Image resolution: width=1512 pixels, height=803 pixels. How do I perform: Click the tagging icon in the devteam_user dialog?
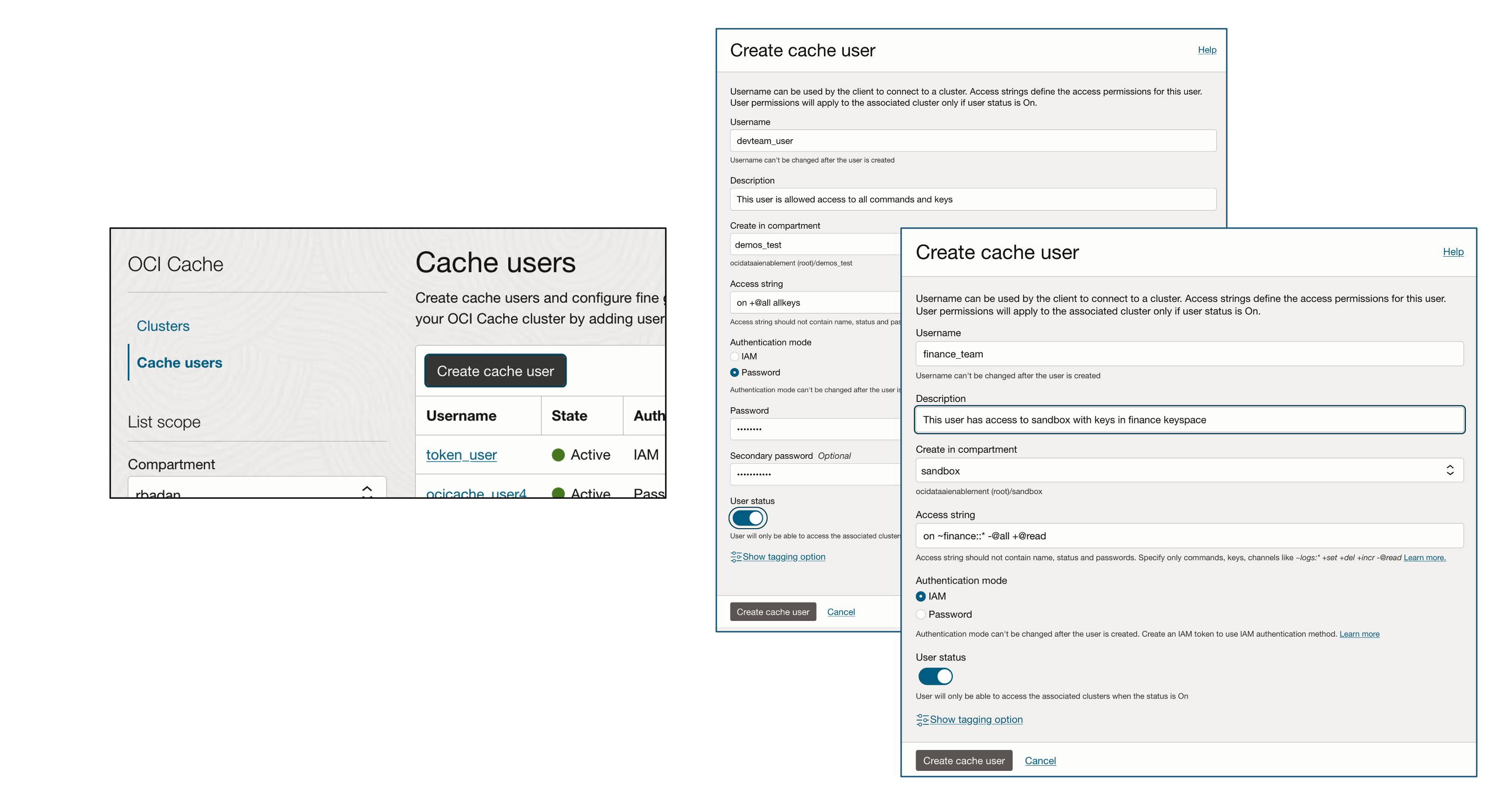[x=736, y=556]
